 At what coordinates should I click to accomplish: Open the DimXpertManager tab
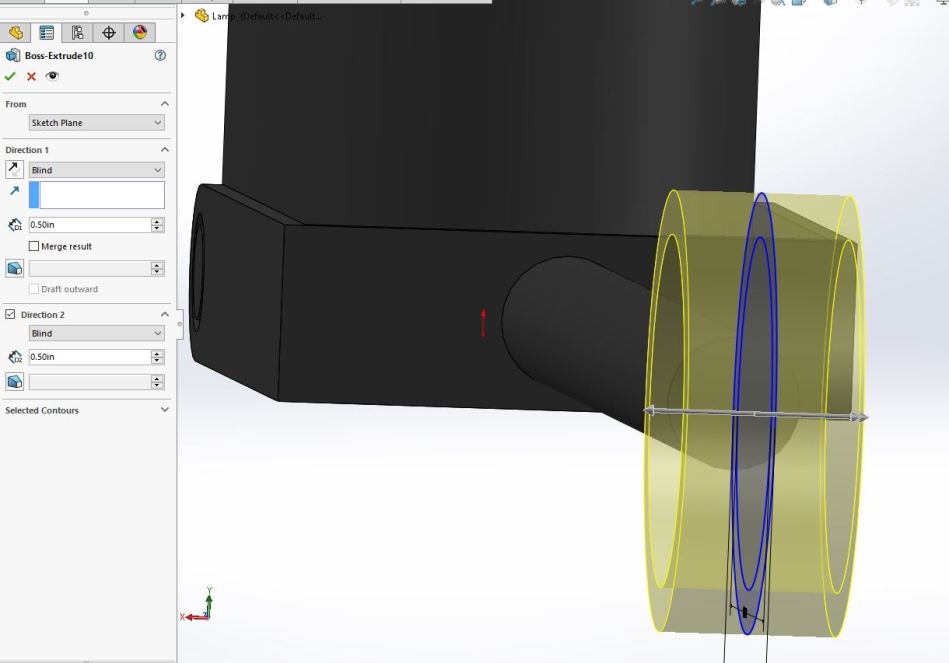point(108,33)
